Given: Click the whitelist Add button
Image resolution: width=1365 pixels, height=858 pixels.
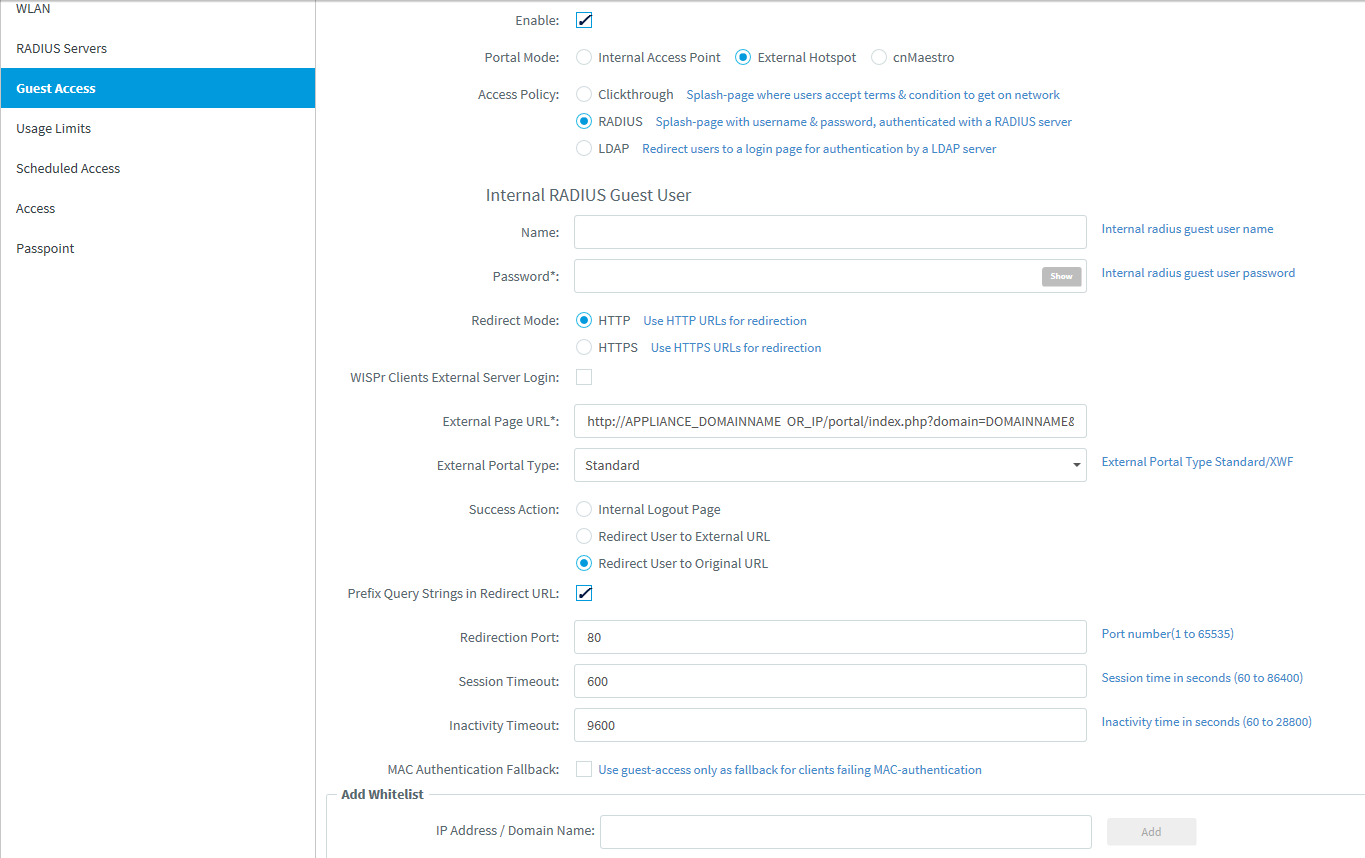Looking at the screenshot, I should tap(1151, 831).
